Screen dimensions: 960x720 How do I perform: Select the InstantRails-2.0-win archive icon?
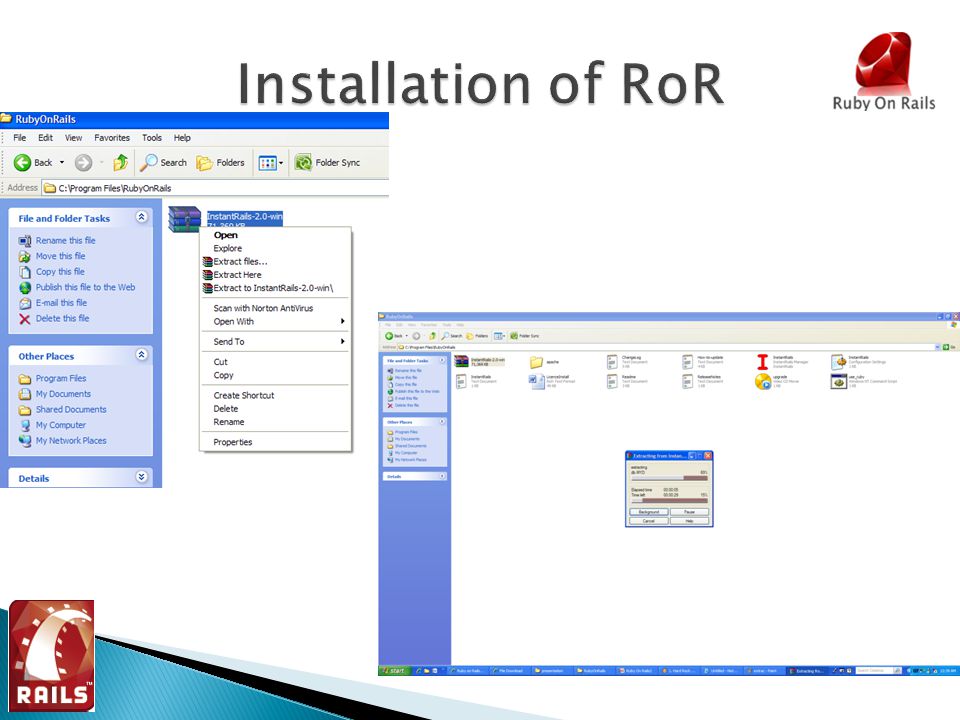click(184, 219)
